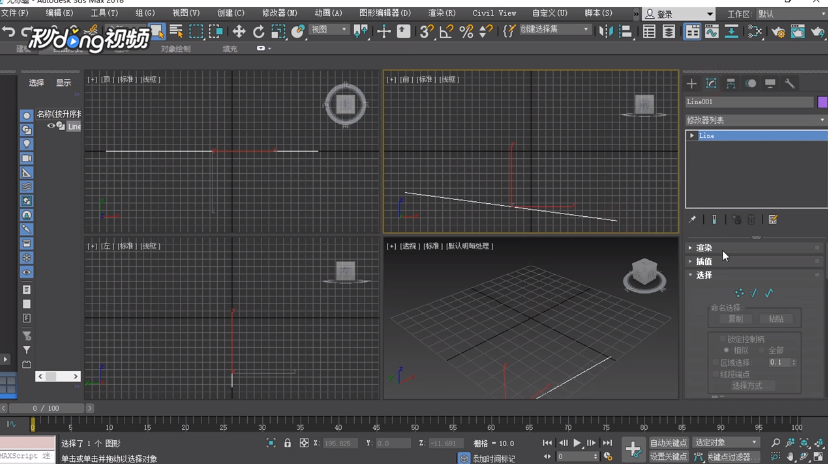This screenshot has height=464, width=828.
Task: Click the 登录 sign-in button
Action: 679,14
